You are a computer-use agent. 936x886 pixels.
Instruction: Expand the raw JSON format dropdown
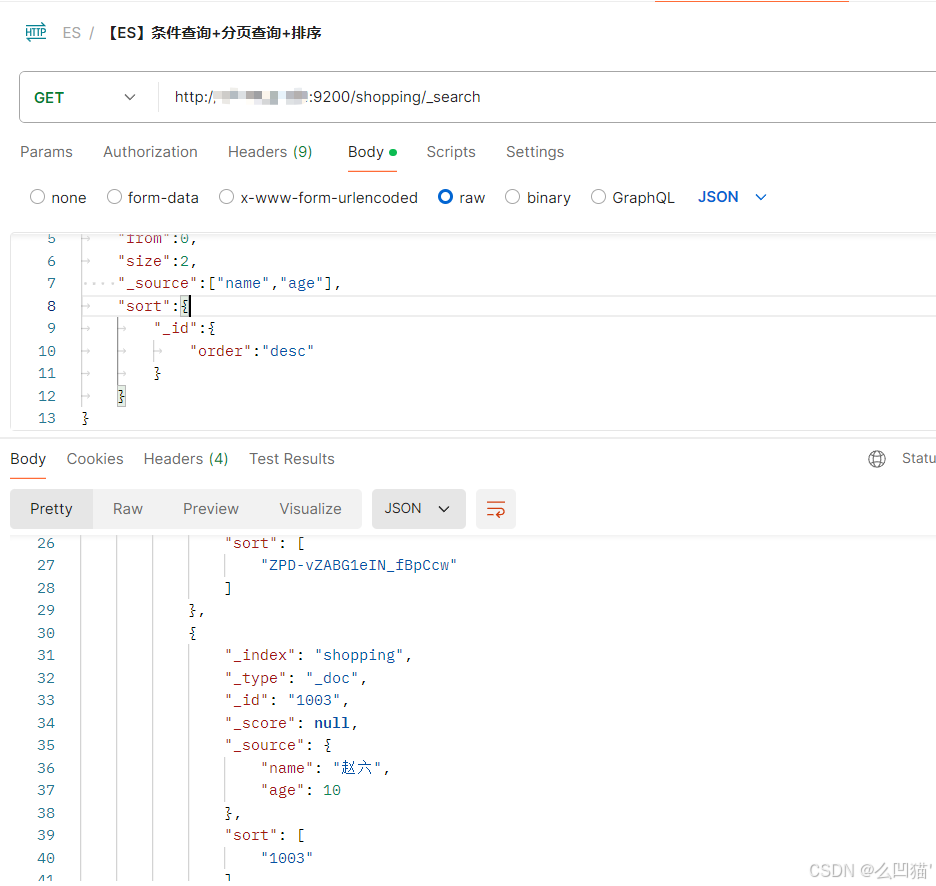click(x=732, y=197)
